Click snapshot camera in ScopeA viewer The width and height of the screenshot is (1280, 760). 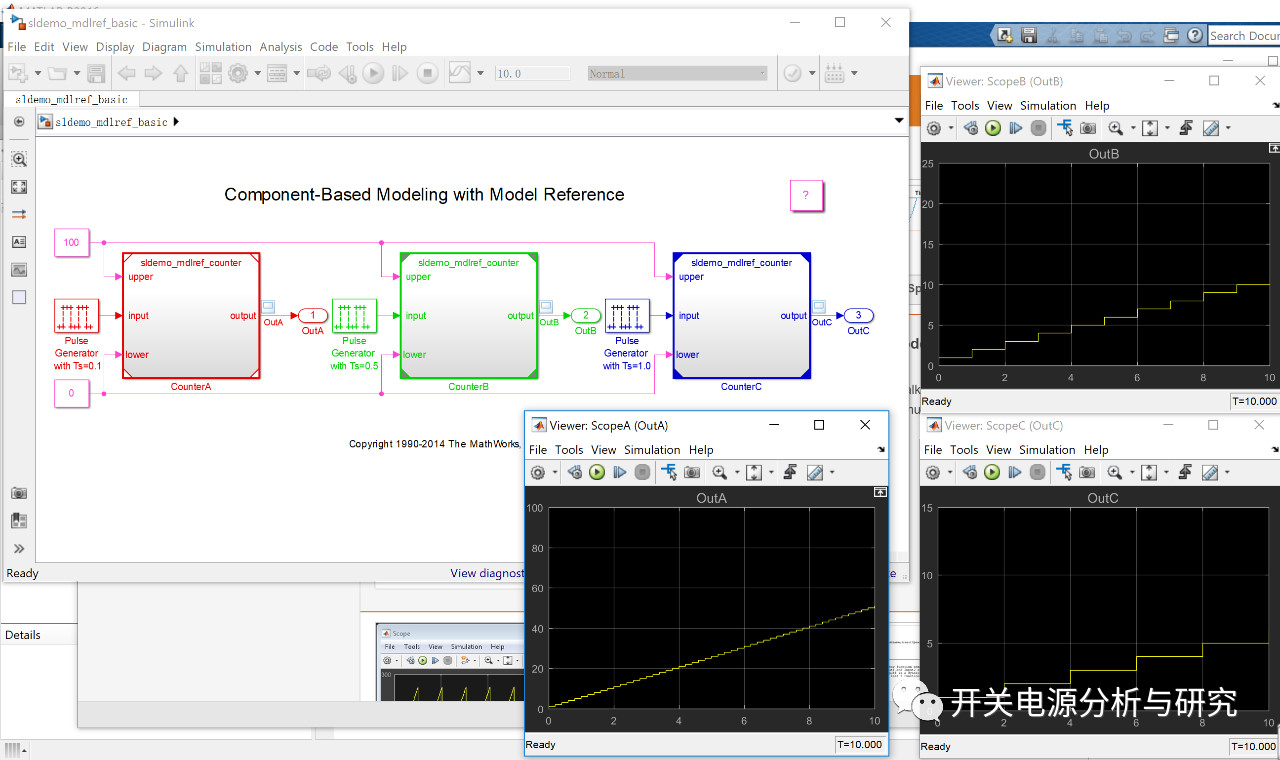coord(692,472)
